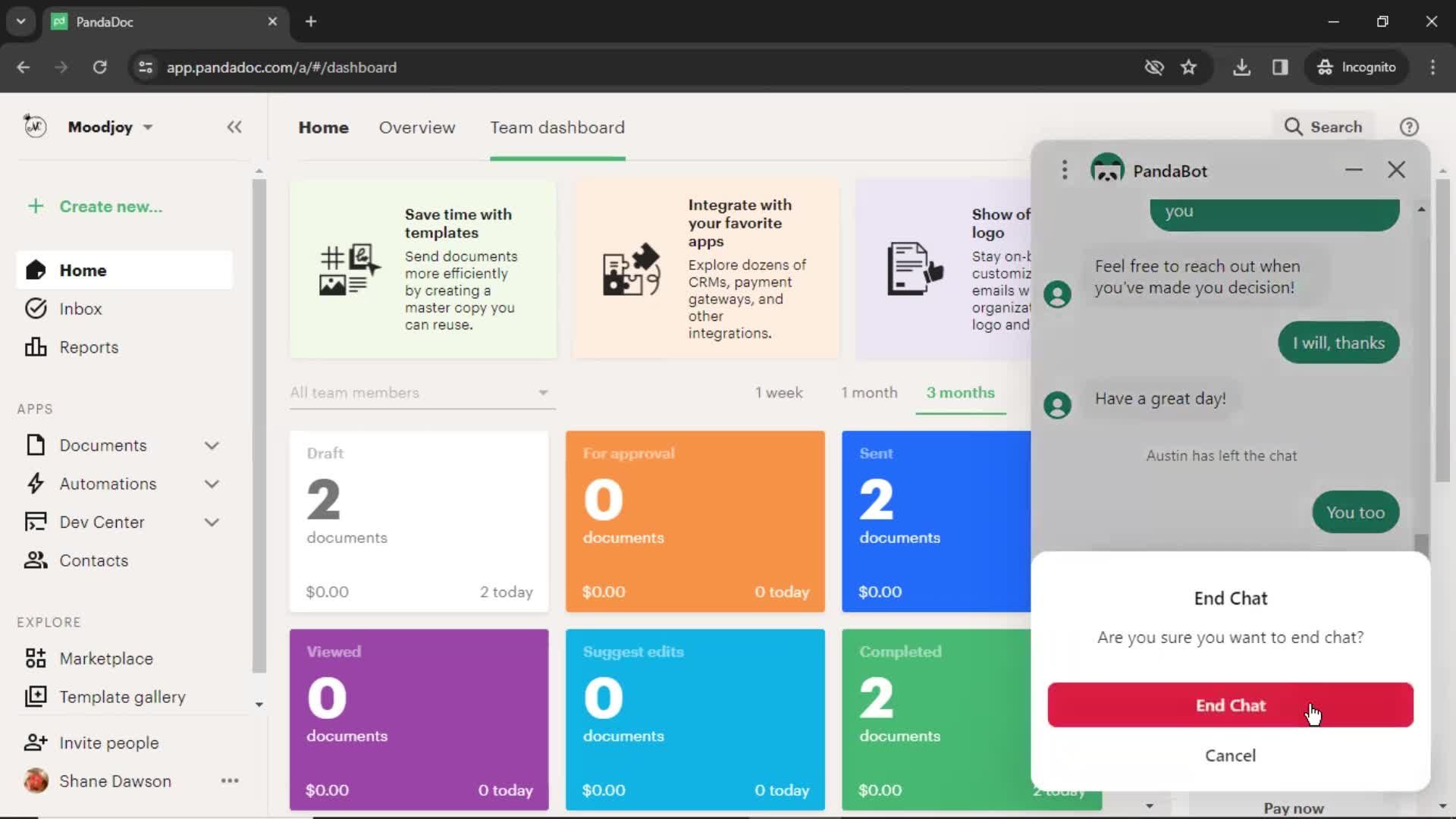Select the 3 months range
The height and width of the screenshot is (819, 1456).
pos(961,393)
